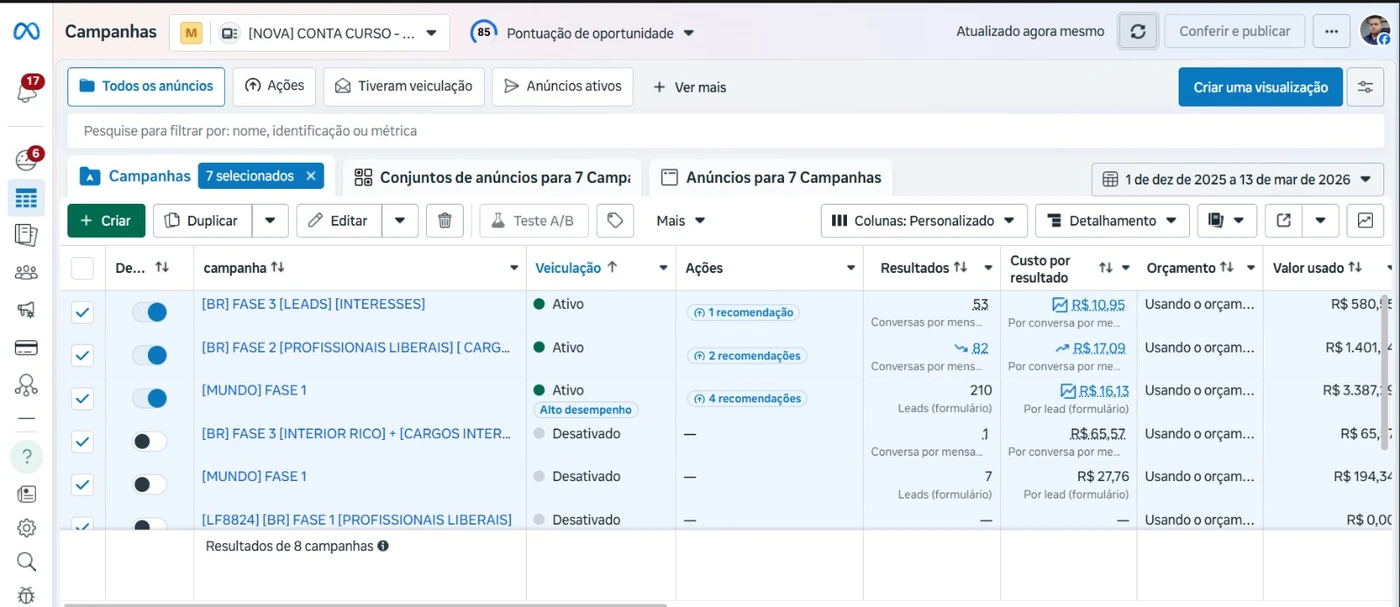The height and width of the screenshot is (607, 1400).
Task: Export table data with the export icon
Action: click(x=1284, y=220)
